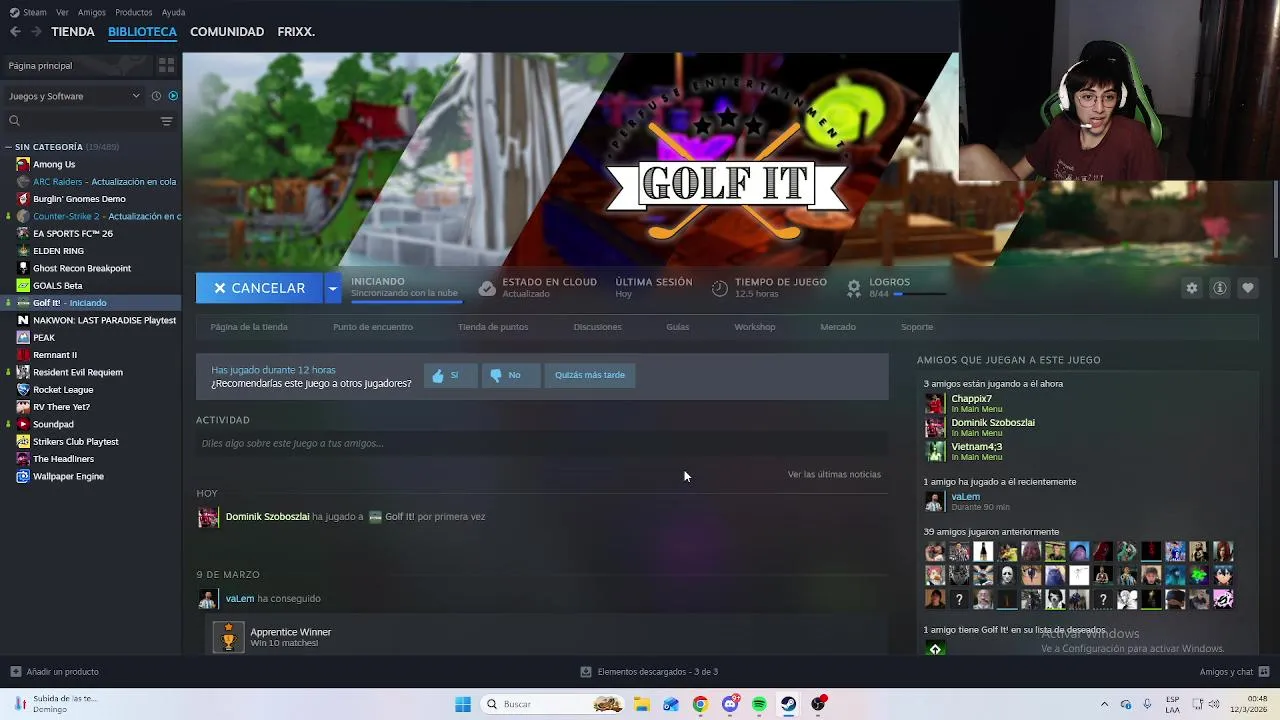
Task: Click the achievements Logros gear icon
Action: [853, 288]
